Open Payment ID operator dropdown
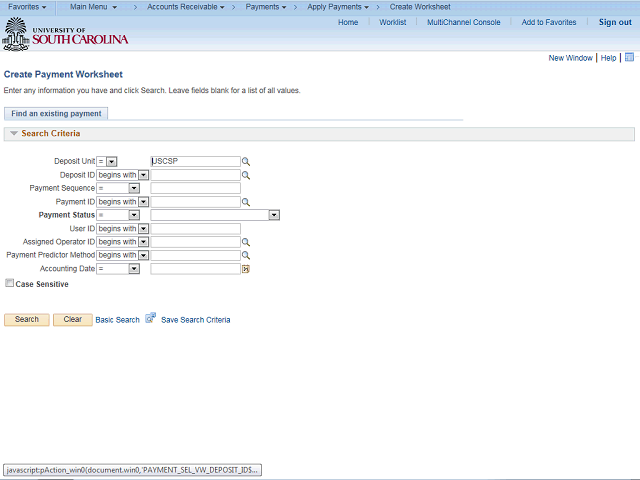640x480 pixels. [122, 202]
